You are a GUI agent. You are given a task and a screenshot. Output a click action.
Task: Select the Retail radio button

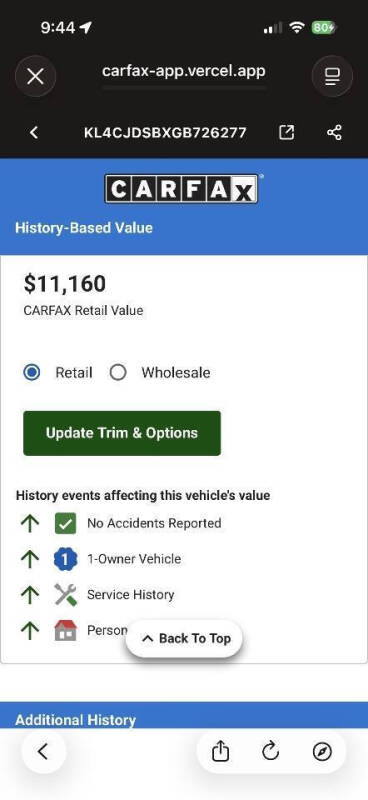pyautogui.click(x=32, y=372)
